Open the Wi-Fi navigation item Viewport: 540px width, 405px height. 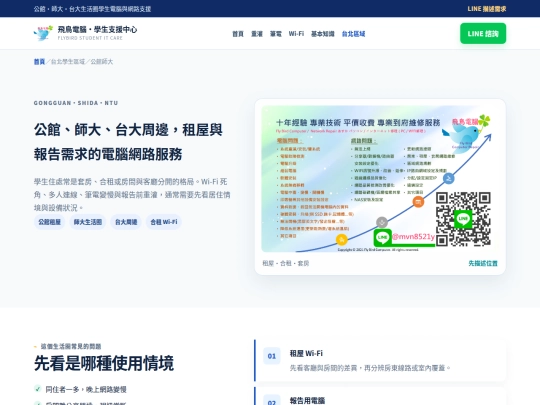(x=296, y=34)
